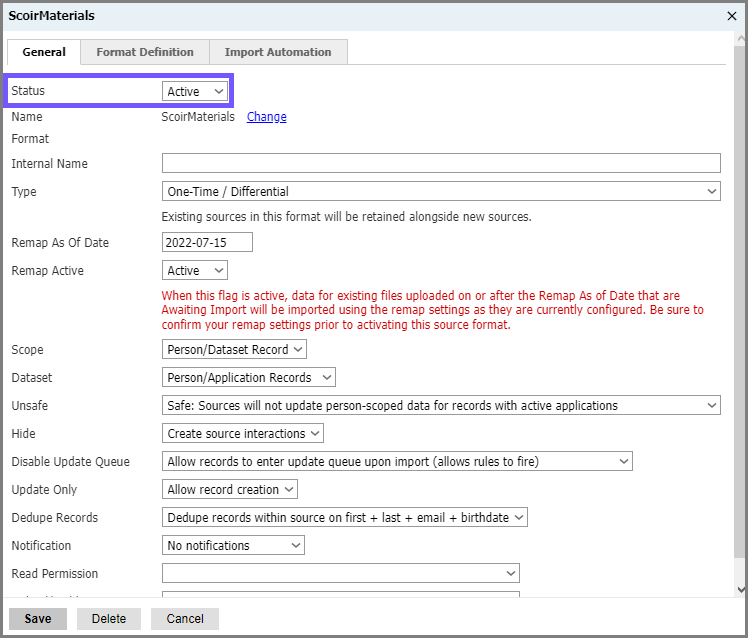The image size is (748, 638).
Task: Click the vertical scrollbar thumb
Action: (741, 301)
